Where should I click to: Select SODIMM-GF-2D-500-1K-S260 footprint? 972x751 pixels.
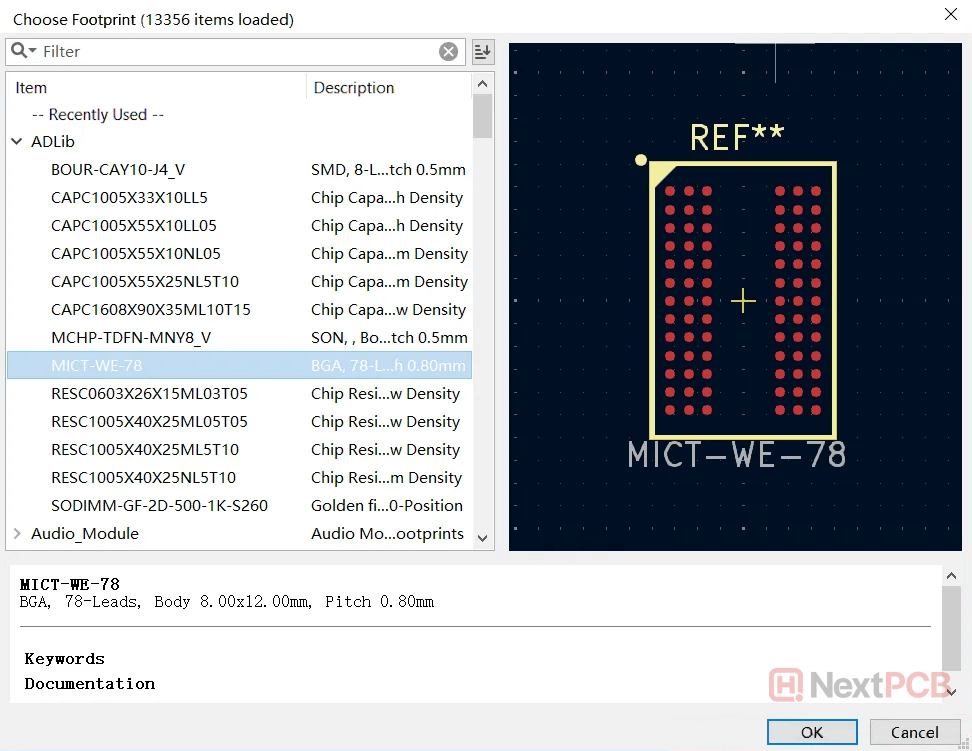159,506
